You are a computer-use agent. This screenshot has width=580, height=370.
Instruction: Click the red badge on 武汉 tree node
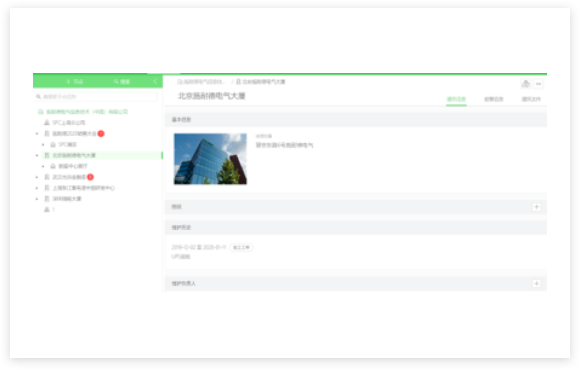90,177
